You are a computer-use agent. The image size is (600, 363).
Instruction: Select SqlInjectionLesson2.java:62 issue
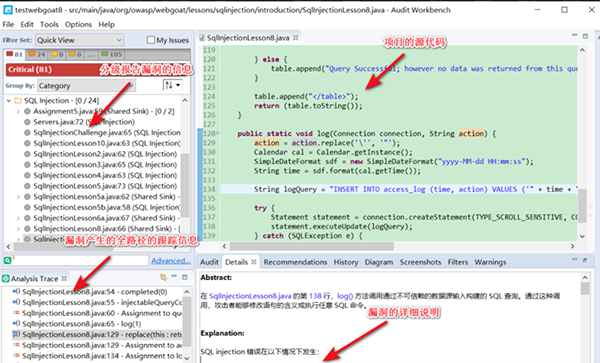(105, 154)
